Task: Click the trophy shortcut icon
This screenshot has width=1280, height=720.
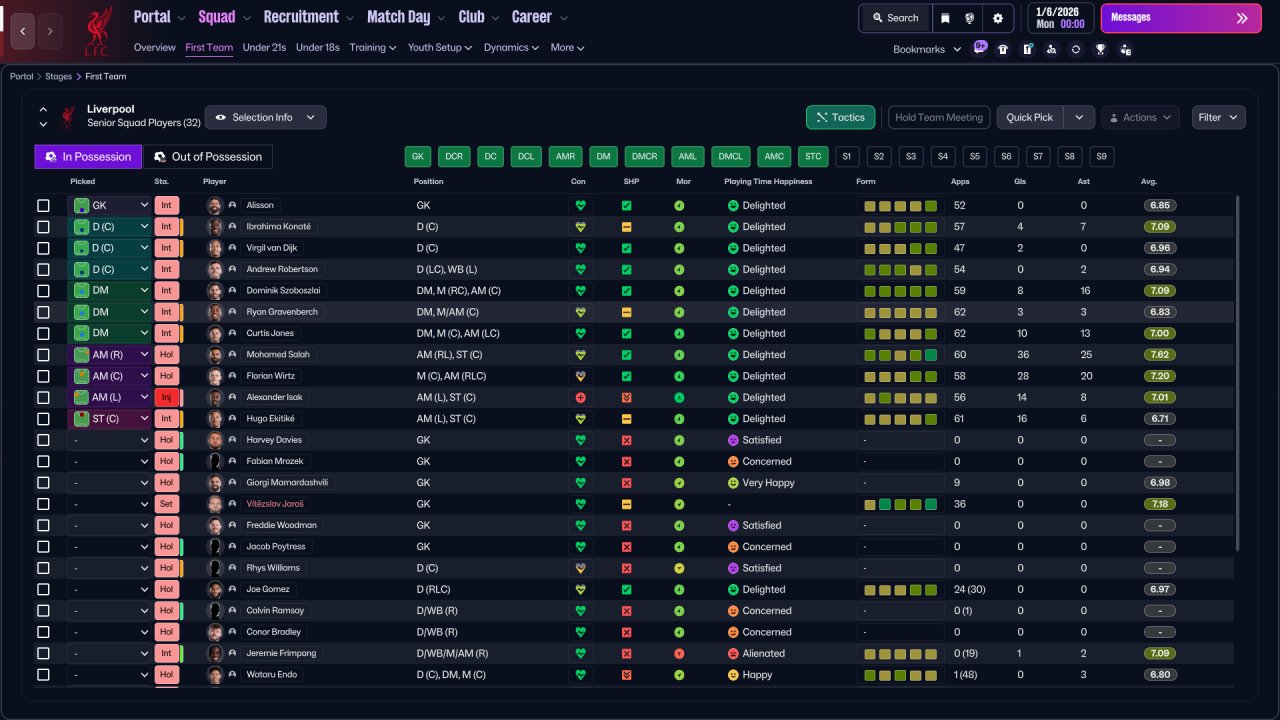Action: [1100, 49]
